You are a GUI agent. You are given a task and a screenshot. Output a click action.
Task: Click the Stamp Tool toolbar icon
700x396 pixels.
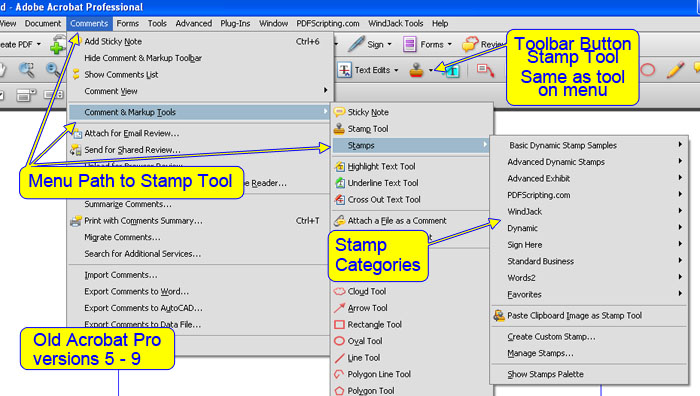click(x=416, y=70)
